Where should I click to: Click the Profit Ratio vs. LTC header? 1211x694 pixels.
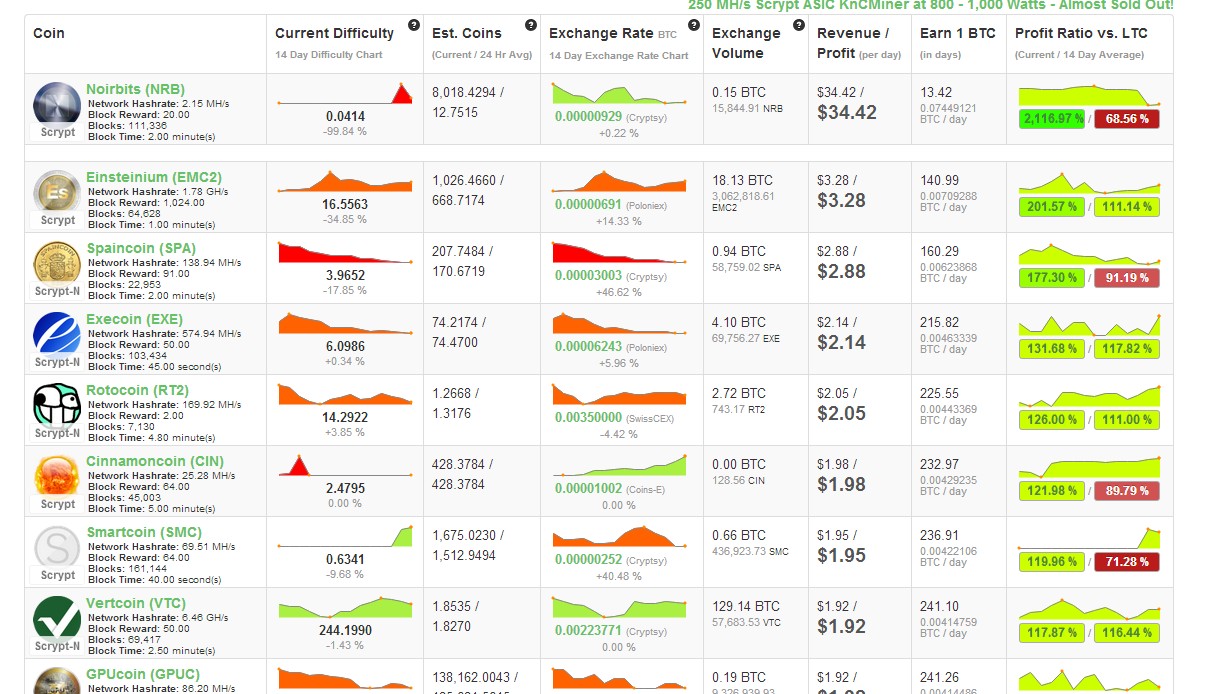(1081, 33)
